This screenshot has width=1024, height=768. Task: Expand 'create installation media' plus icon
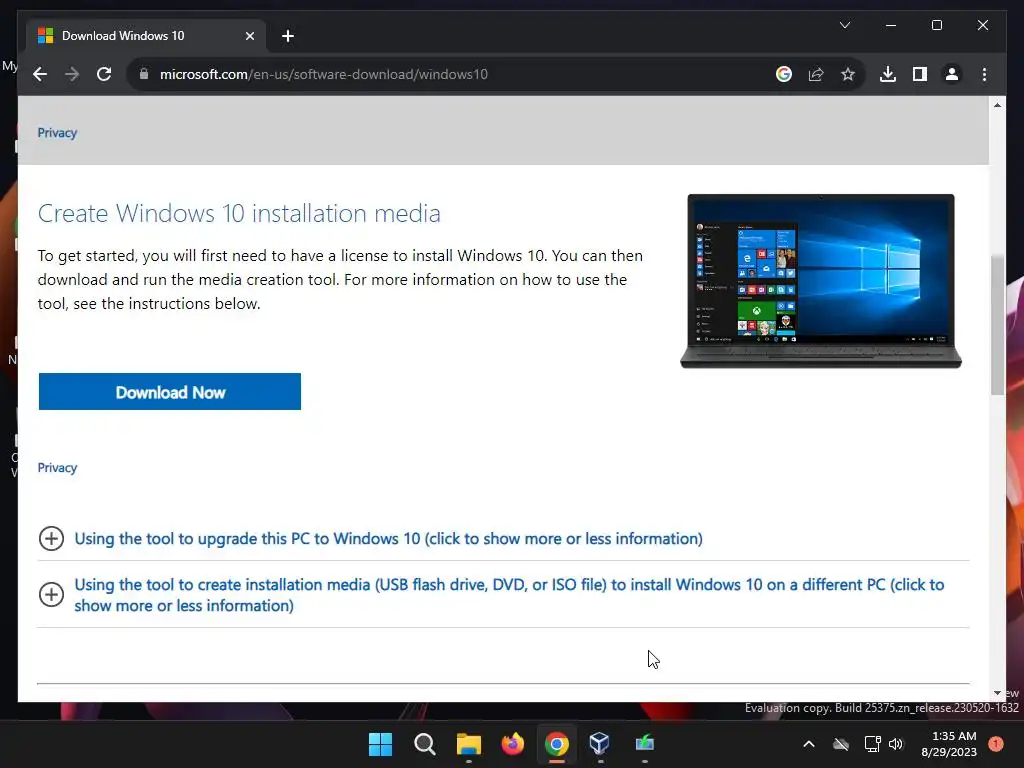coord(51,594)
